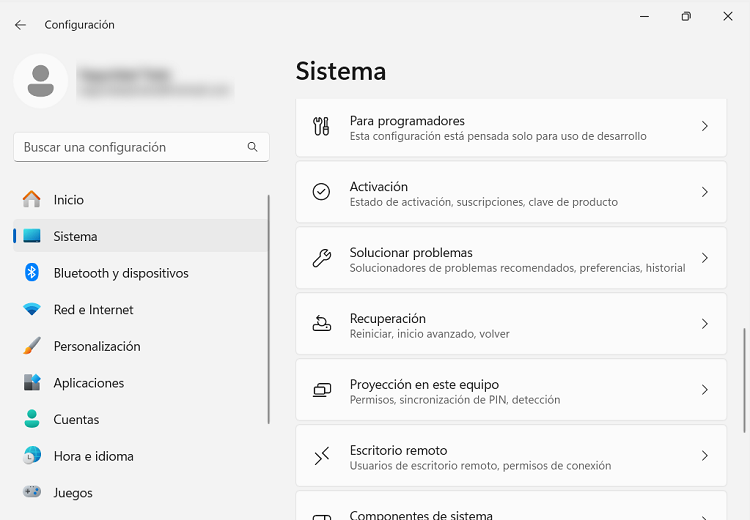
Task: Open Proyección en este equipo
Action: (510, 391)
